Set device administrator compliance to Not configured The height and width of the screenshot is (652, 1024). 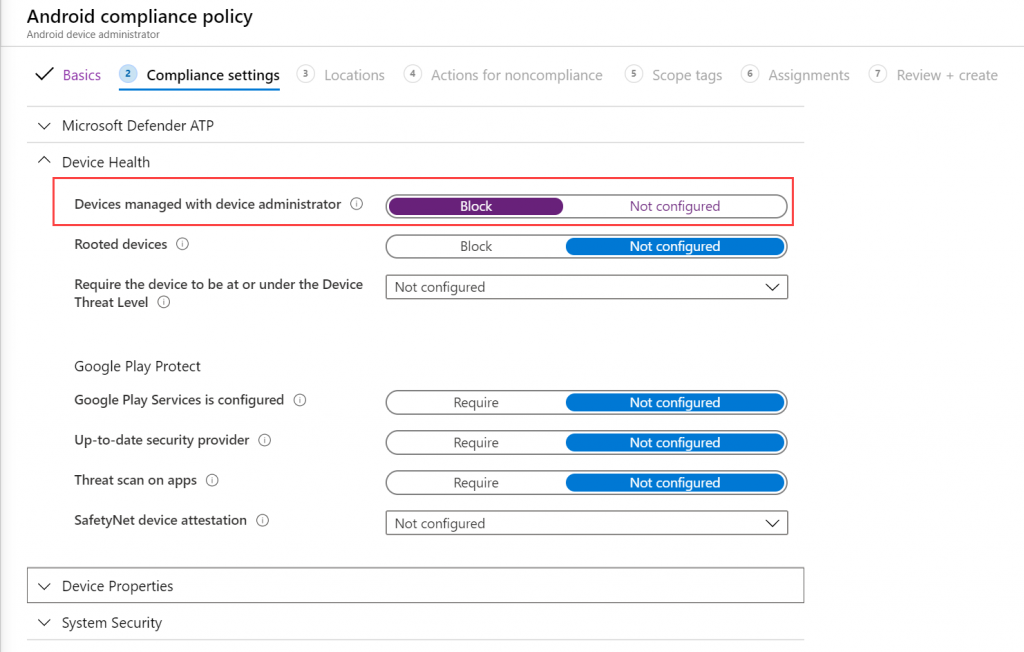coord(675,205)
